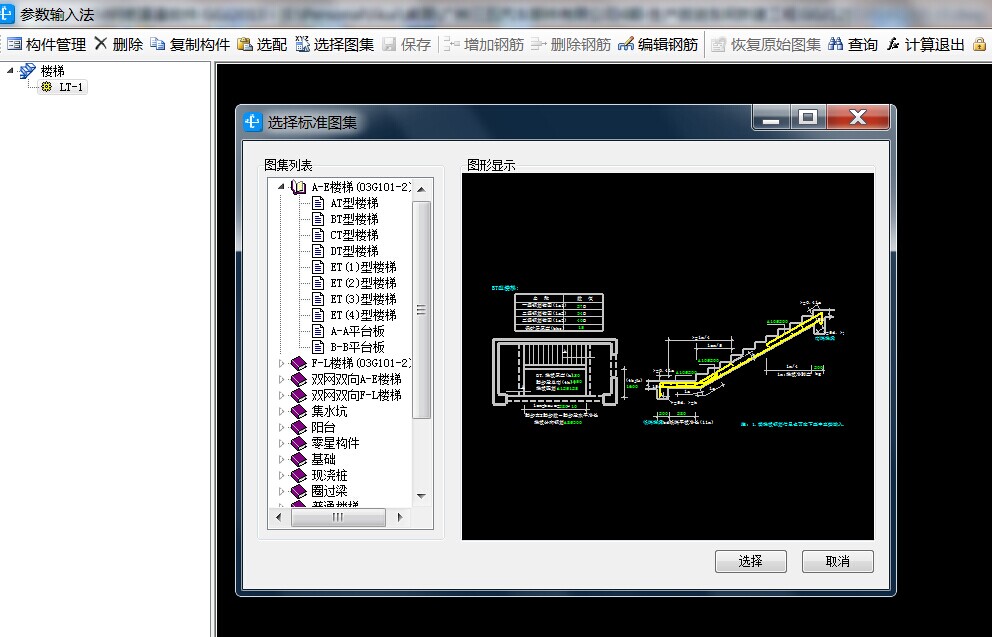Click the 选择 button in dialog

click(x=750, y=561)
